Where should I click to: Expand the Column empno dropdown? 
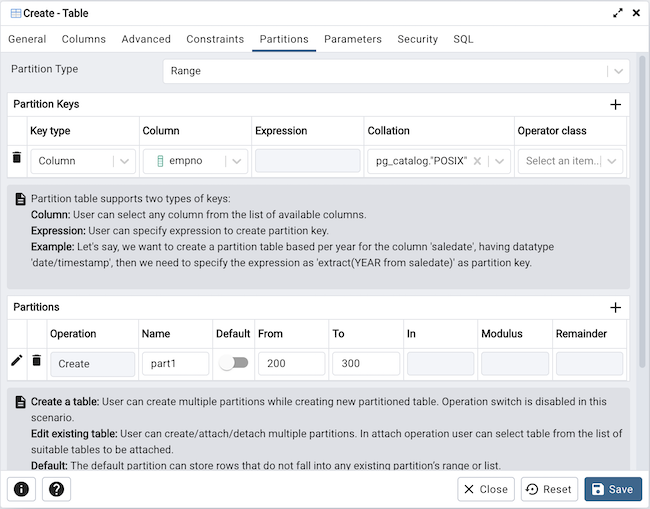coord(236,161)
